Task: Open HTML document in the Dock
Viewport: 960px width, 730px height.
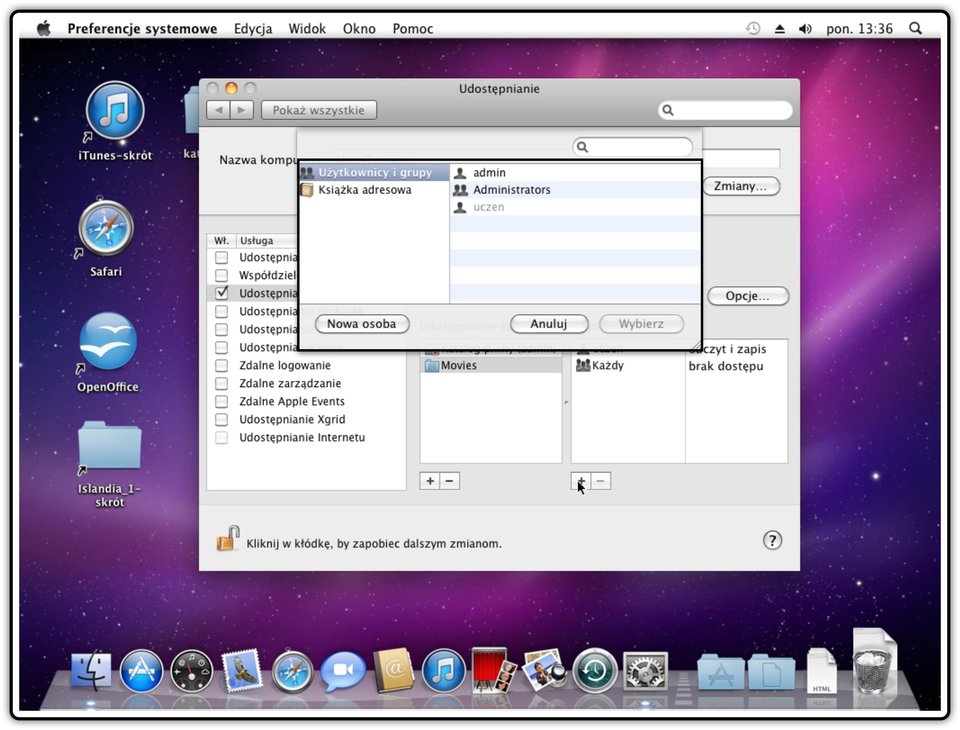Action: pos(822,671)
